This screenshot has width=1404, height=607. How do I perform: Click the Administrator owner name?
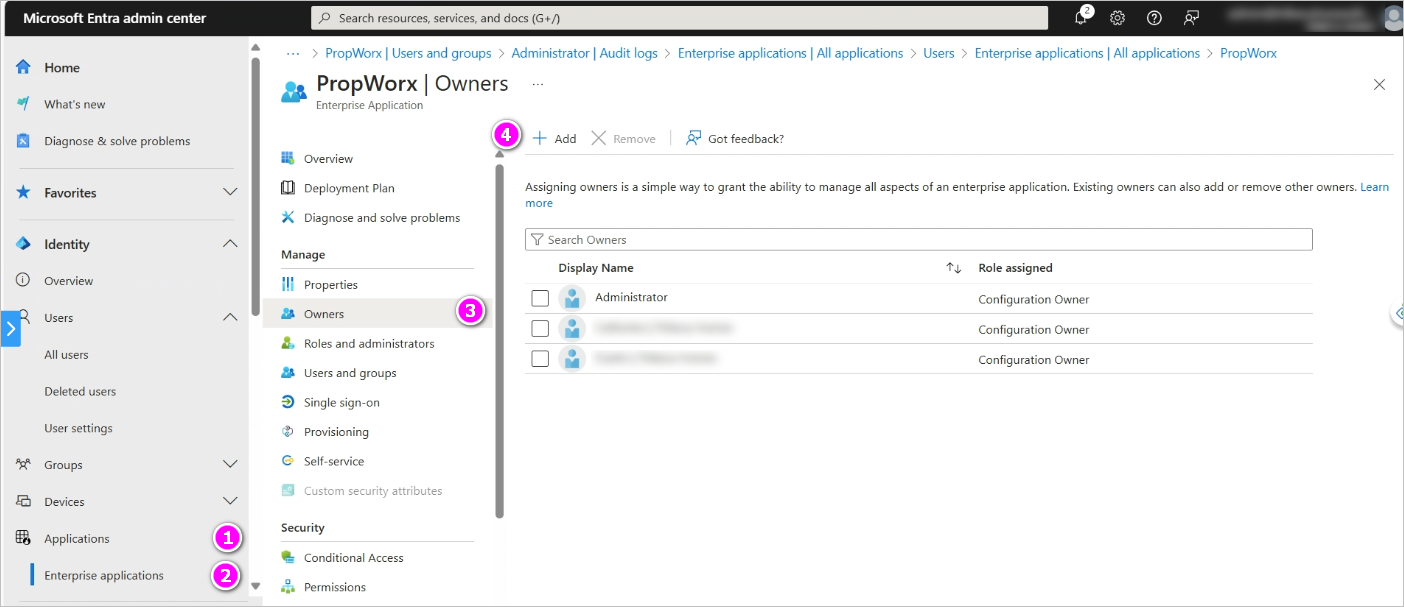tap(631, 297)
